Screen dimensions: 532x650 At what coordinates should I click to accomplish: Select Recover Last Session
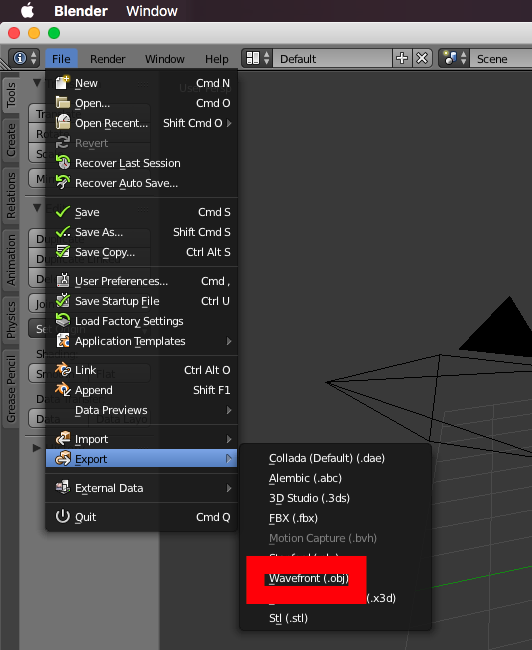pyautogui.click(x=142, y=163)
